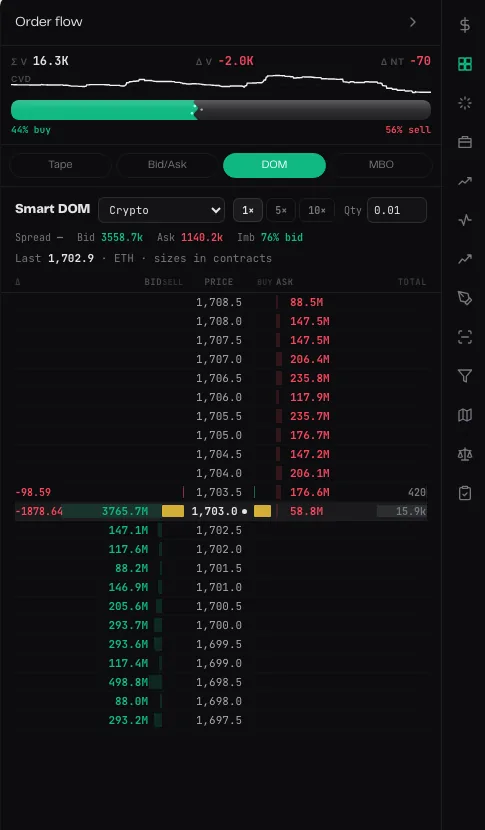This screenshot has height=830, width=485.
Task: Click ask size 235.8M
Action: (310, 378)
